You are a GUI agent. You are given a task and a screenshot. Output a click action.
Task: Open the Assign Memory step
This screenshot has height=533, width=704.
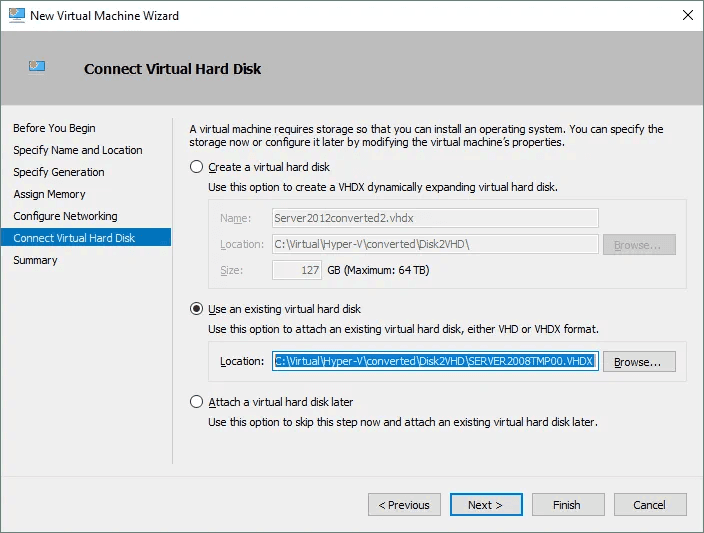[49, 194]
